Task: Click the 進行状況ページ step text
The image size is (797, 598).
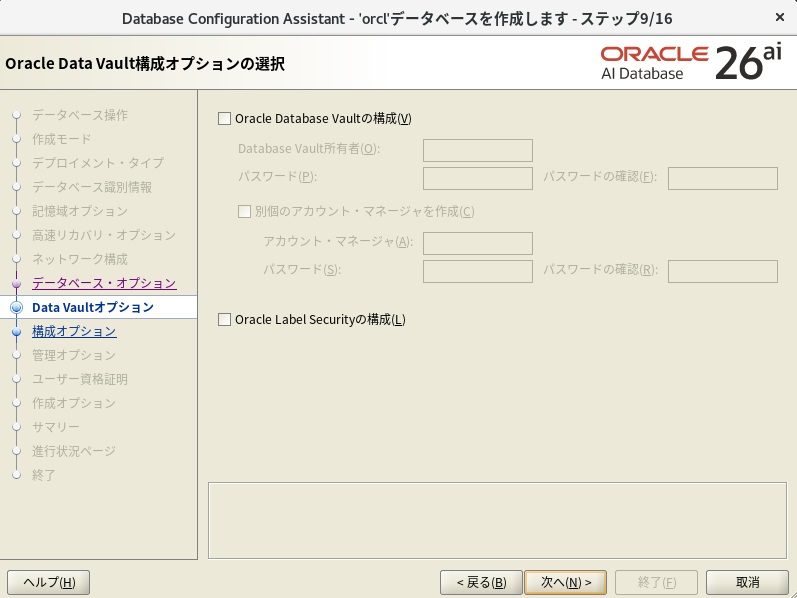Action: [x=74, y=451]
